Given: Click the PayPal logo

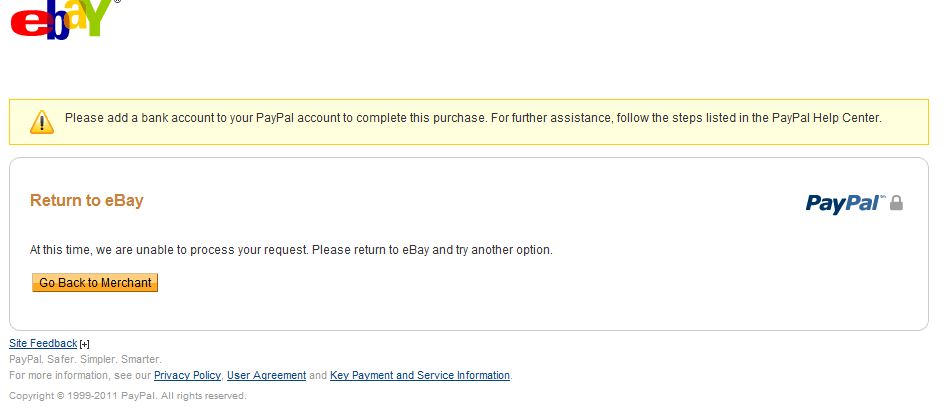Looking at the screenshot, I should pyautogui.click(x=842, y=204).
